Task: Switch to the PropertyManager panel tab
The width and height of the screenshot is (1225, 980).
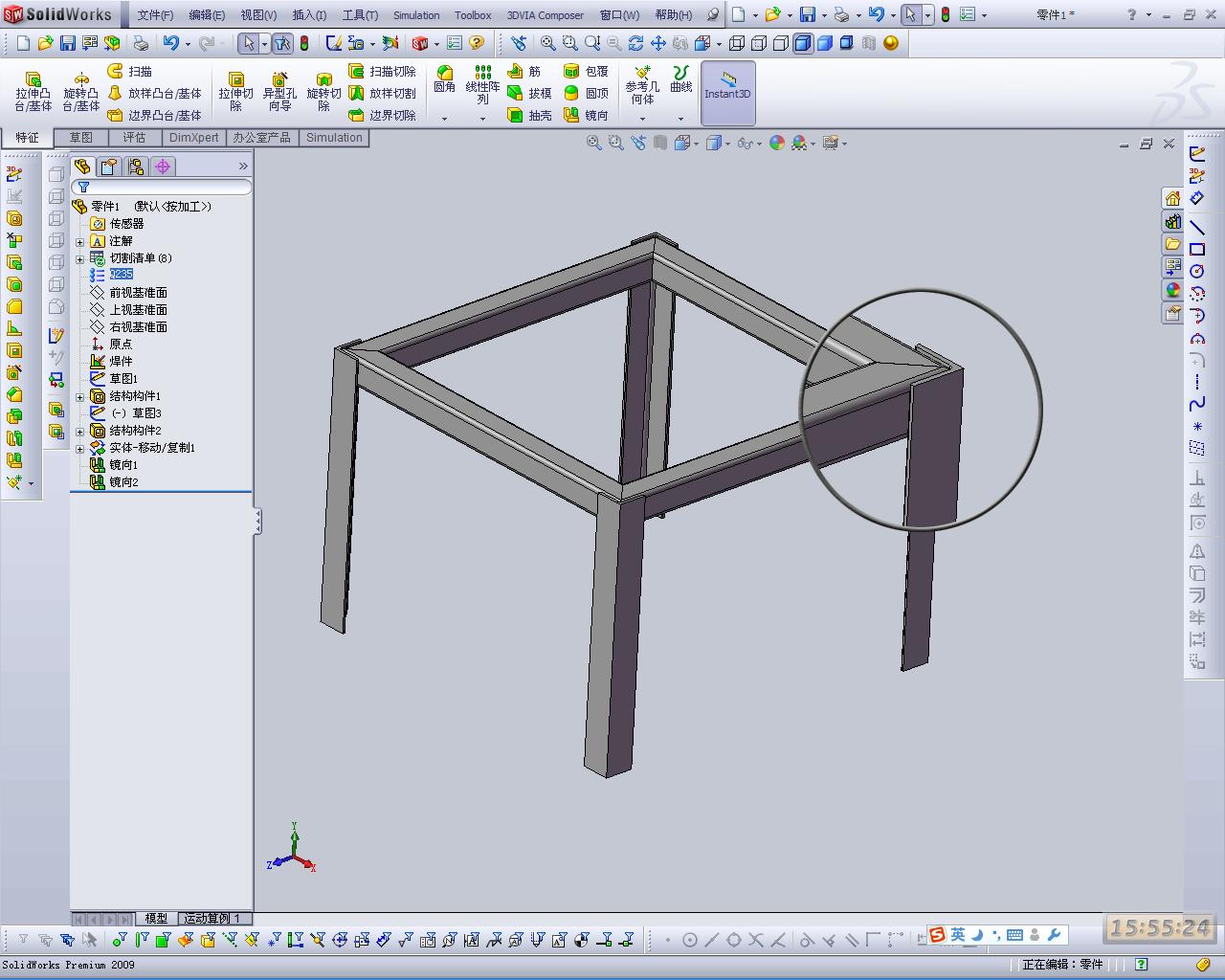Action: 109,167
